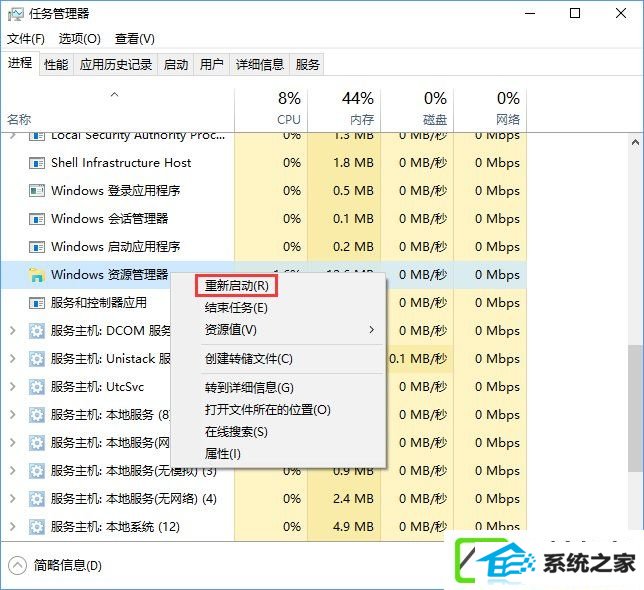Click the 服务和控制器应用 process icon

click(37, 303)
